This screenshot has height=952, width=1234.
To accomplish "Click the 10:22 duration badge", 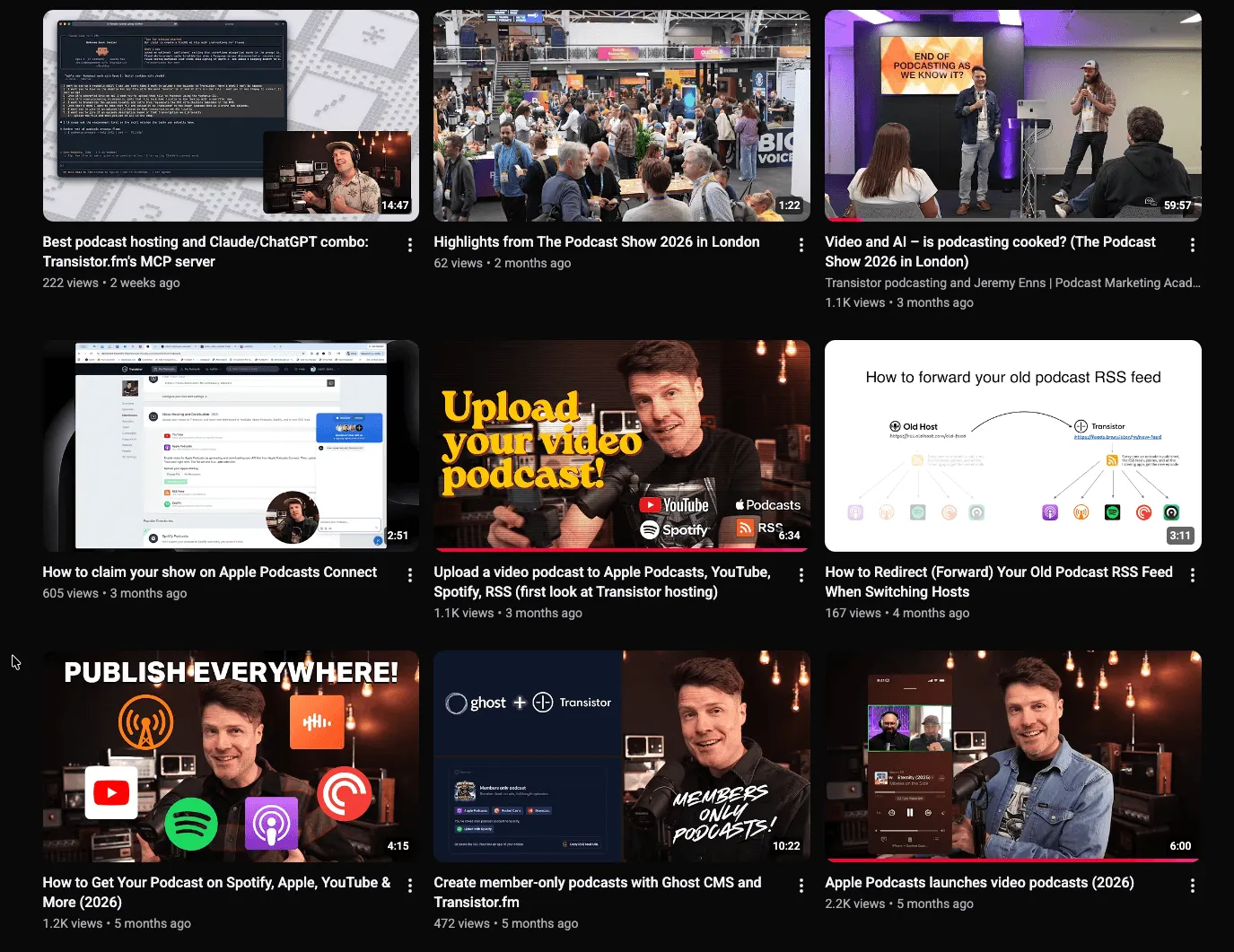I will tap(786, 846).
